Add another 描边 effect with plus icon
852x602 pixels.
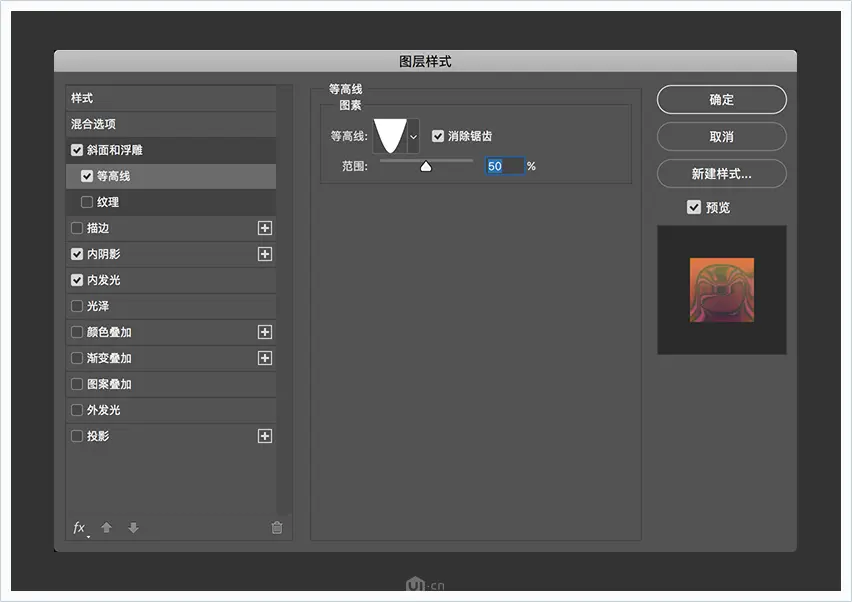[265, 228]
